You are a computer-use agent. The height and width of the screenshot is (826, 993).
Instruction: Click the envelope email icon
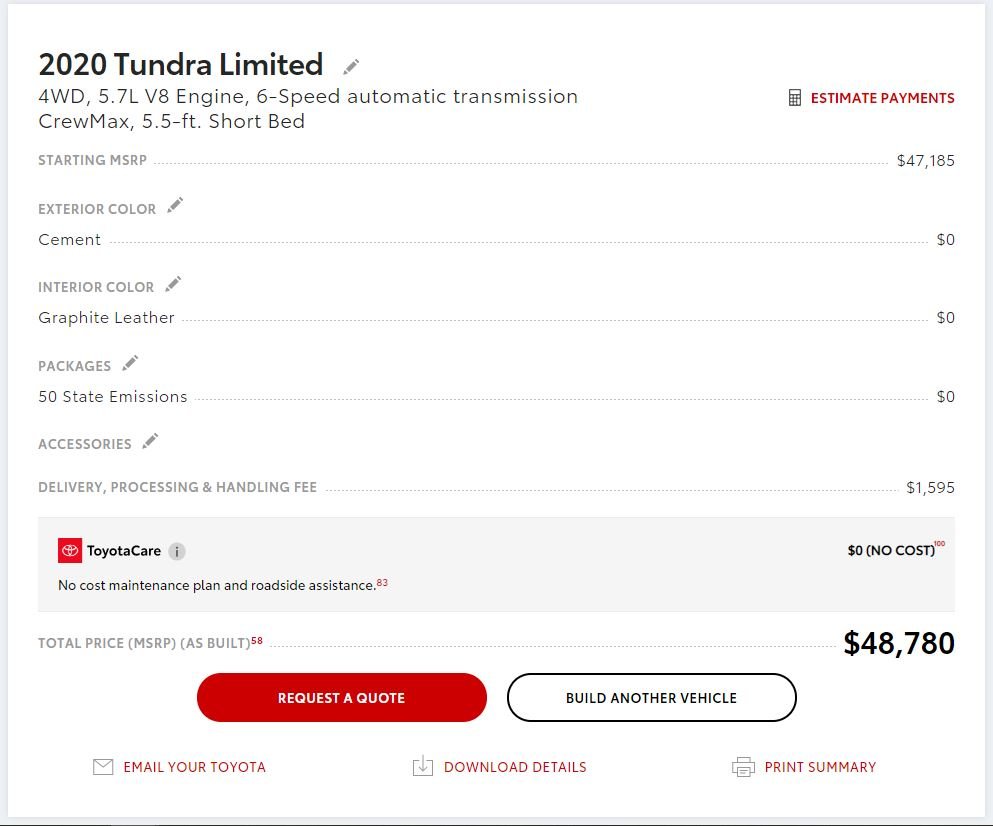(103, 767)
